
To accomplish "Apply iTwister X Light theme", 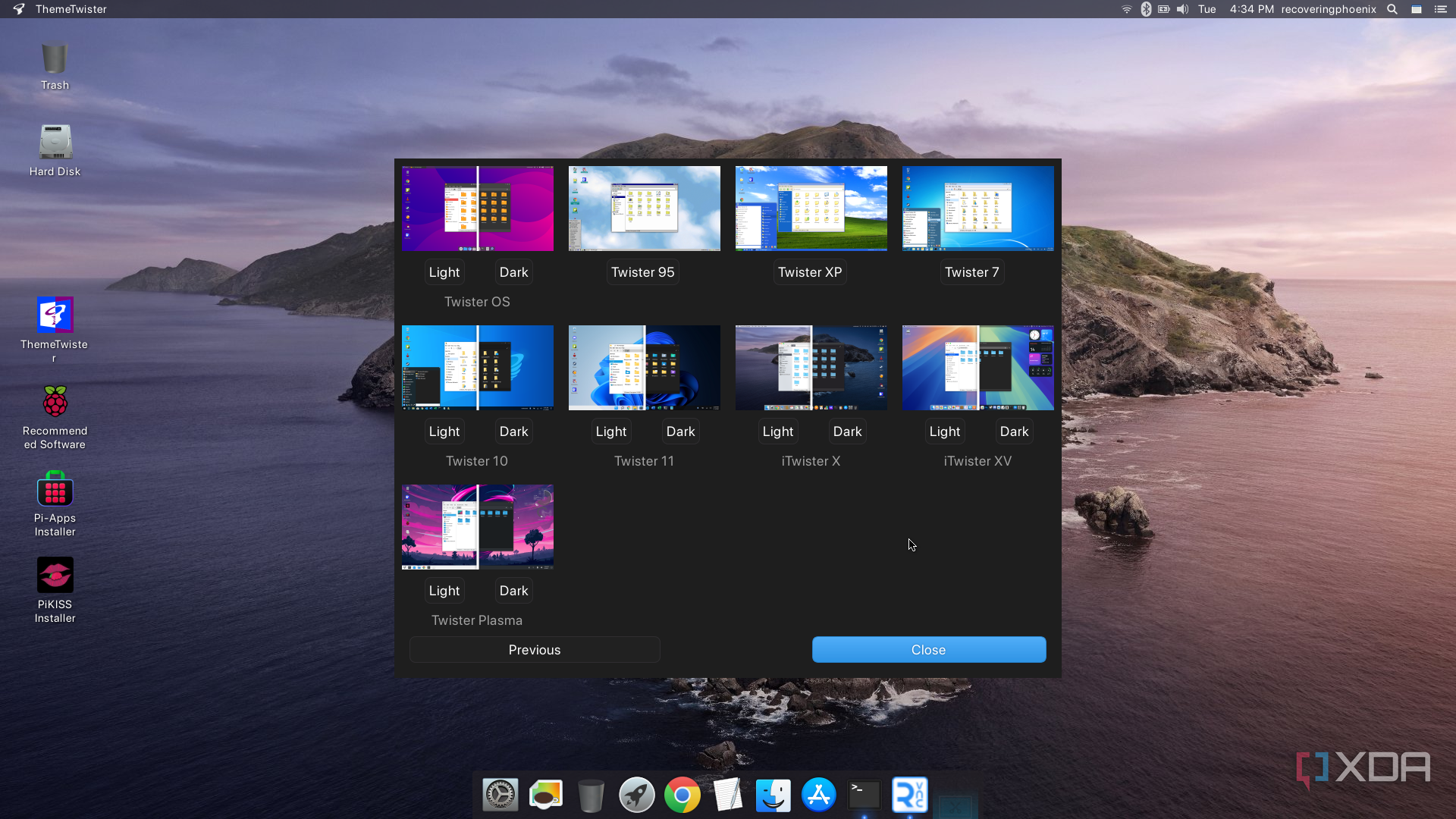I will 778,431.
